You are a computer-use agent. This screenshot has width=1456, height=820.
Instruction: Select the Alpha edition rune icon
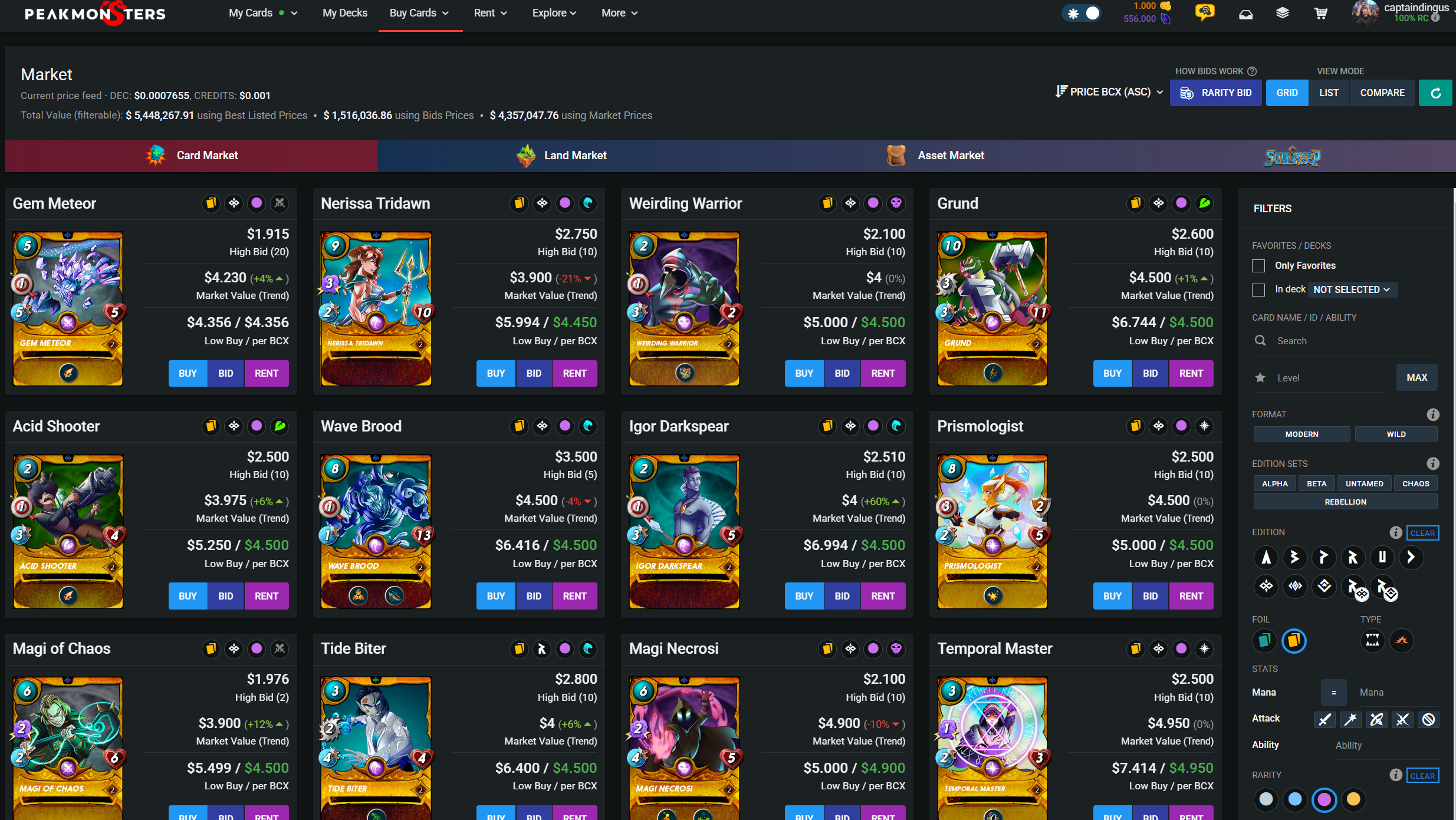point(1266,557)
